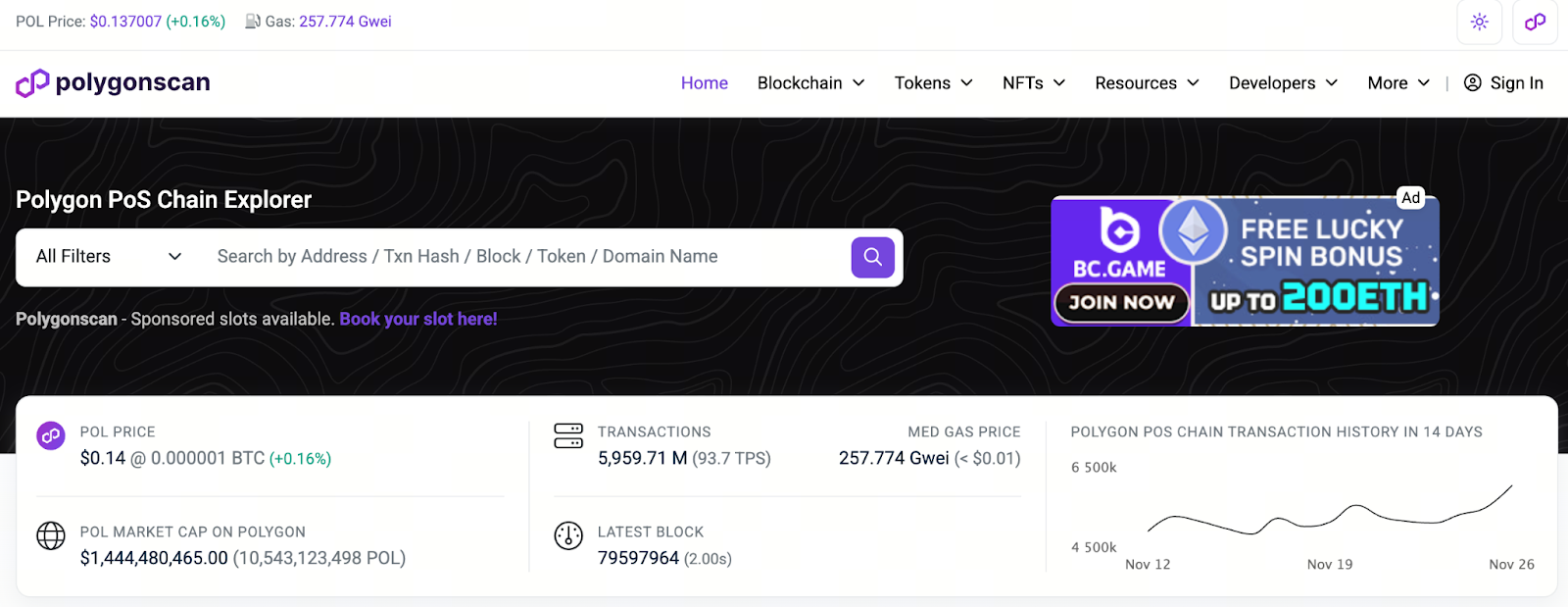Open the More menu

click(1398, 83)
